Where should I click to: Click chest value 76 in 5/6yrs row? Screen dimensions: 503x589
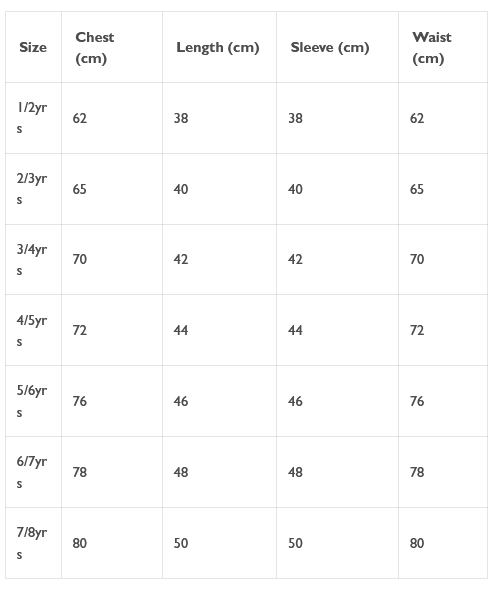tap(80, 401)
